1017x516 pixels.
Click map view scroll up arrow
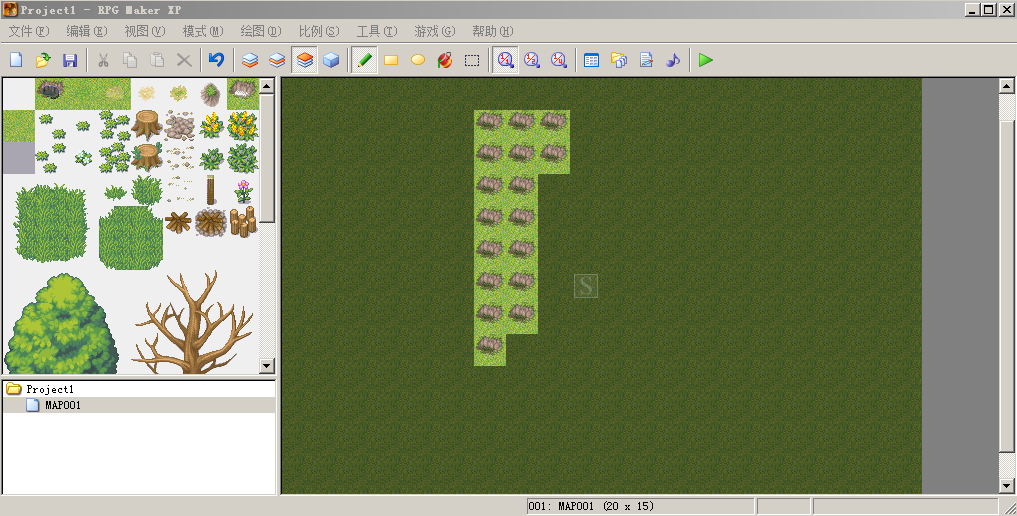pos(1007,86)
